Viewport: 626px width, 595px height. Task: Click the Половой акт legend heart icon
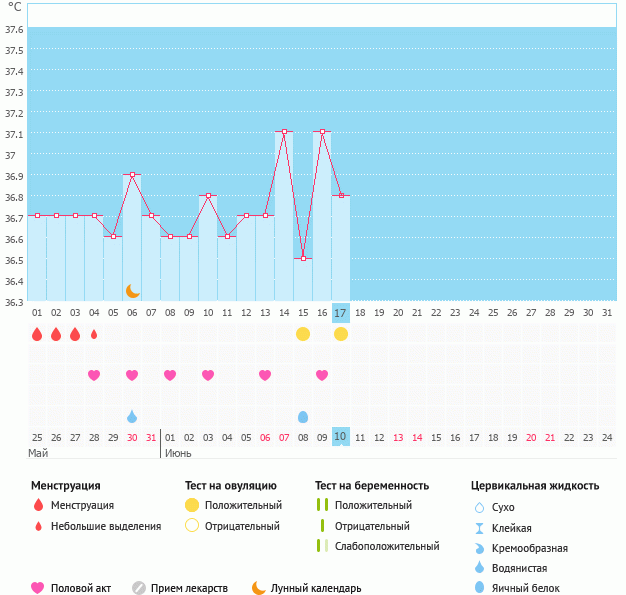click(x=38, y=588)
